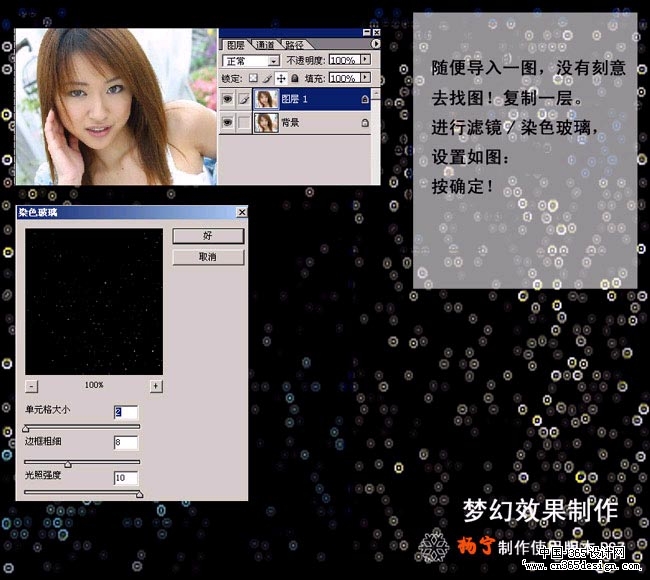
Task: Click the 光照强度 slider handle
Action: pos(140,494)
